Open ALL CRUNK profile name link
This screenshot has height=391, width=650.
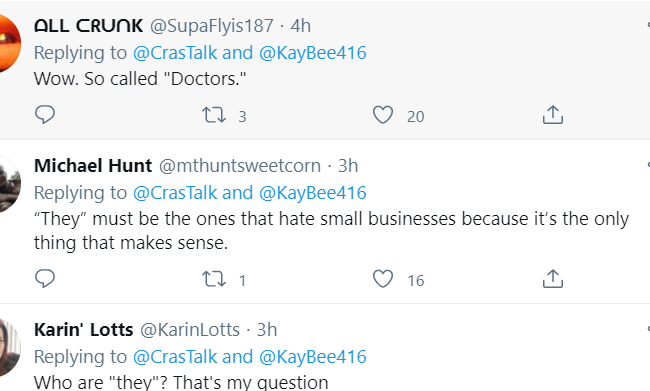(x=88, y=26)
